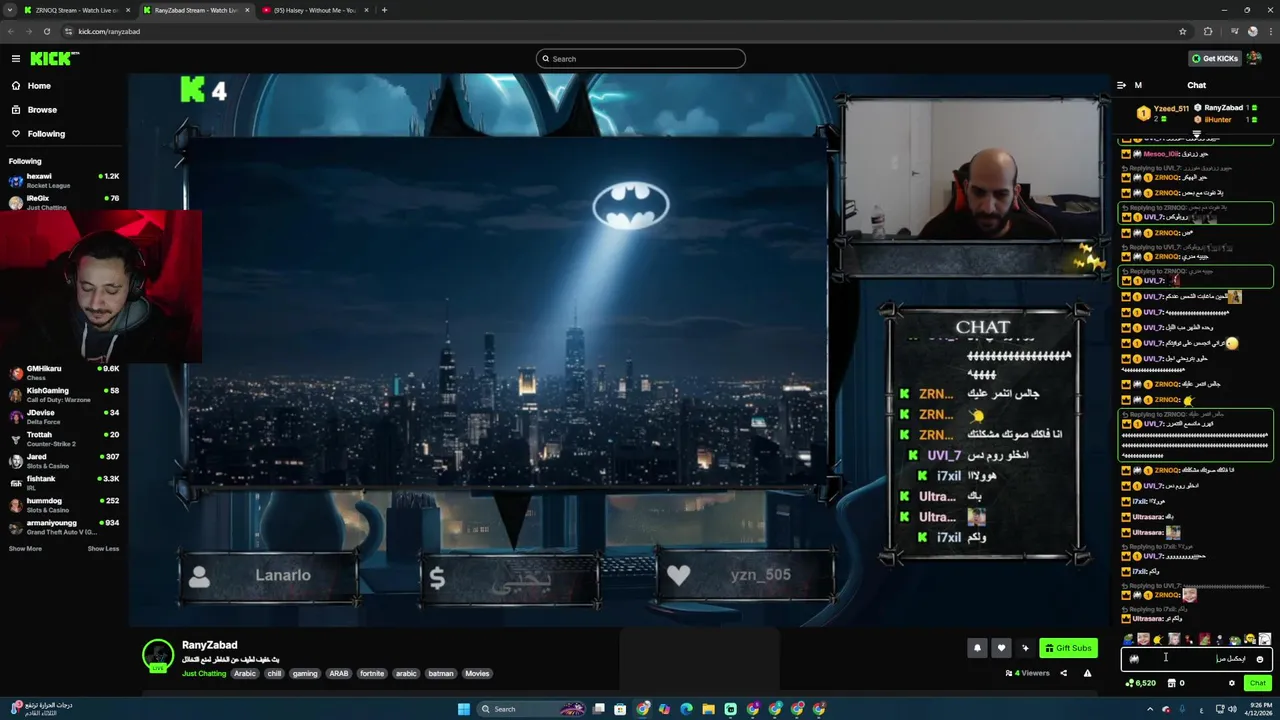Open the tab search dropdown arrow
Viewport: 1280px width, 720px height.
10,10
